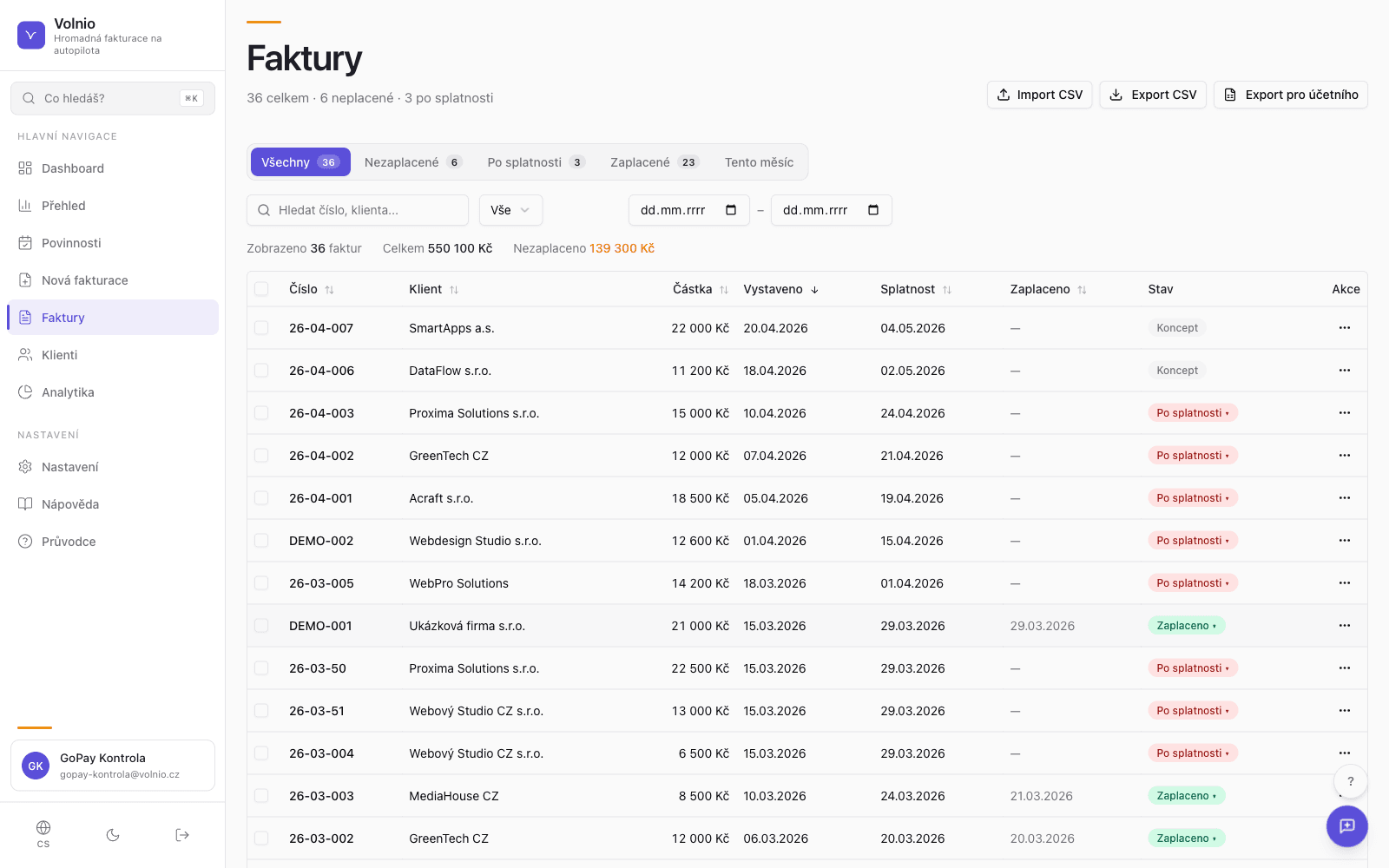Open actions menu for invoice 26-04-006

(x=1345, y=371)
